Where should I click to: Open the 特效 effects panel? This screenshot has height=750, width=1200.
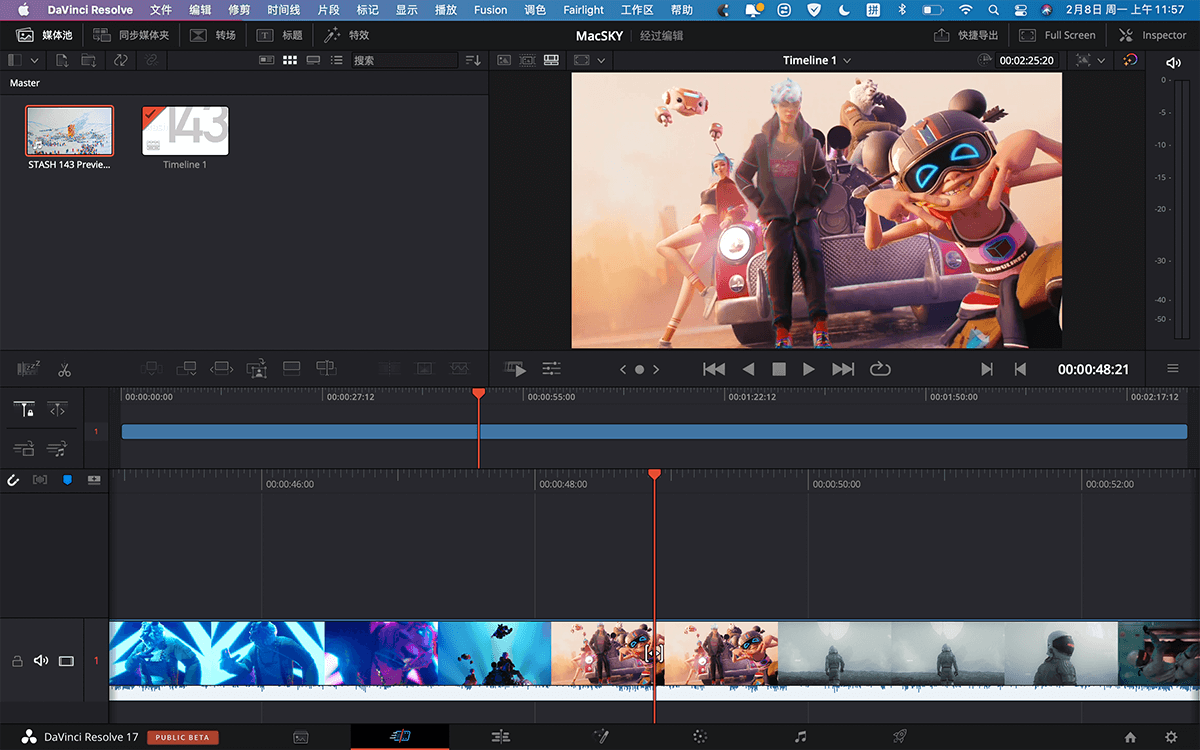(x=346, y=35)
